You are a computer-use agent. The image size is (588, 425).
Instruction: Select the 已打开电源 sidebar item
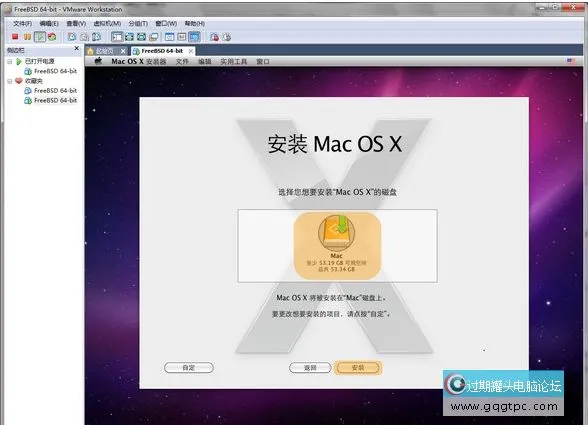coord(39,61)
